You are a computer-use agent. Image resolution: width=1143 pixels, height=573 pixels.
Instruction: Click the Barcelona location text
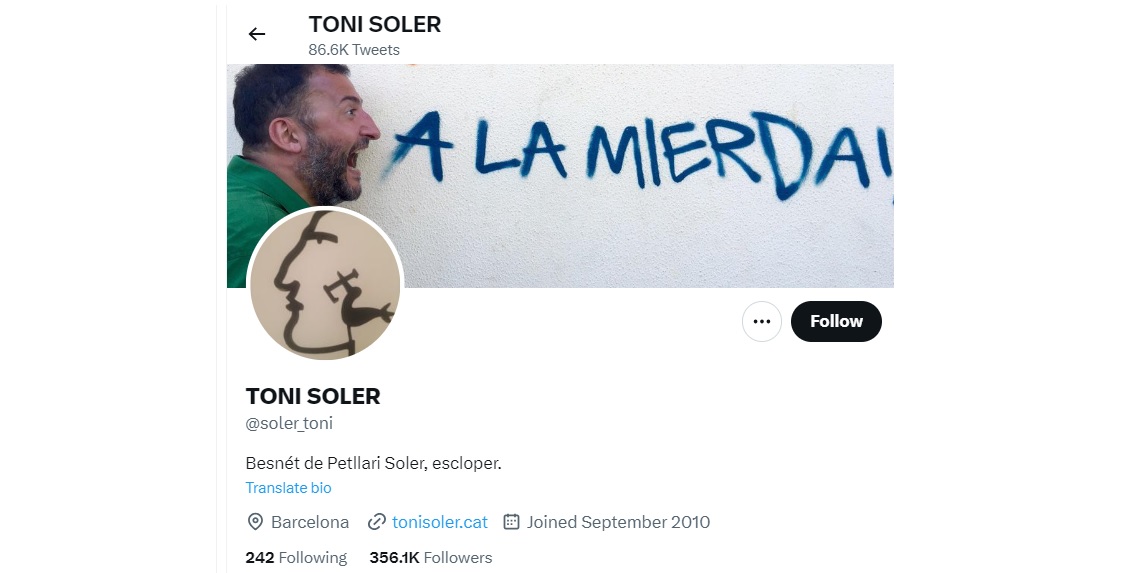click(x=310, y=522)
